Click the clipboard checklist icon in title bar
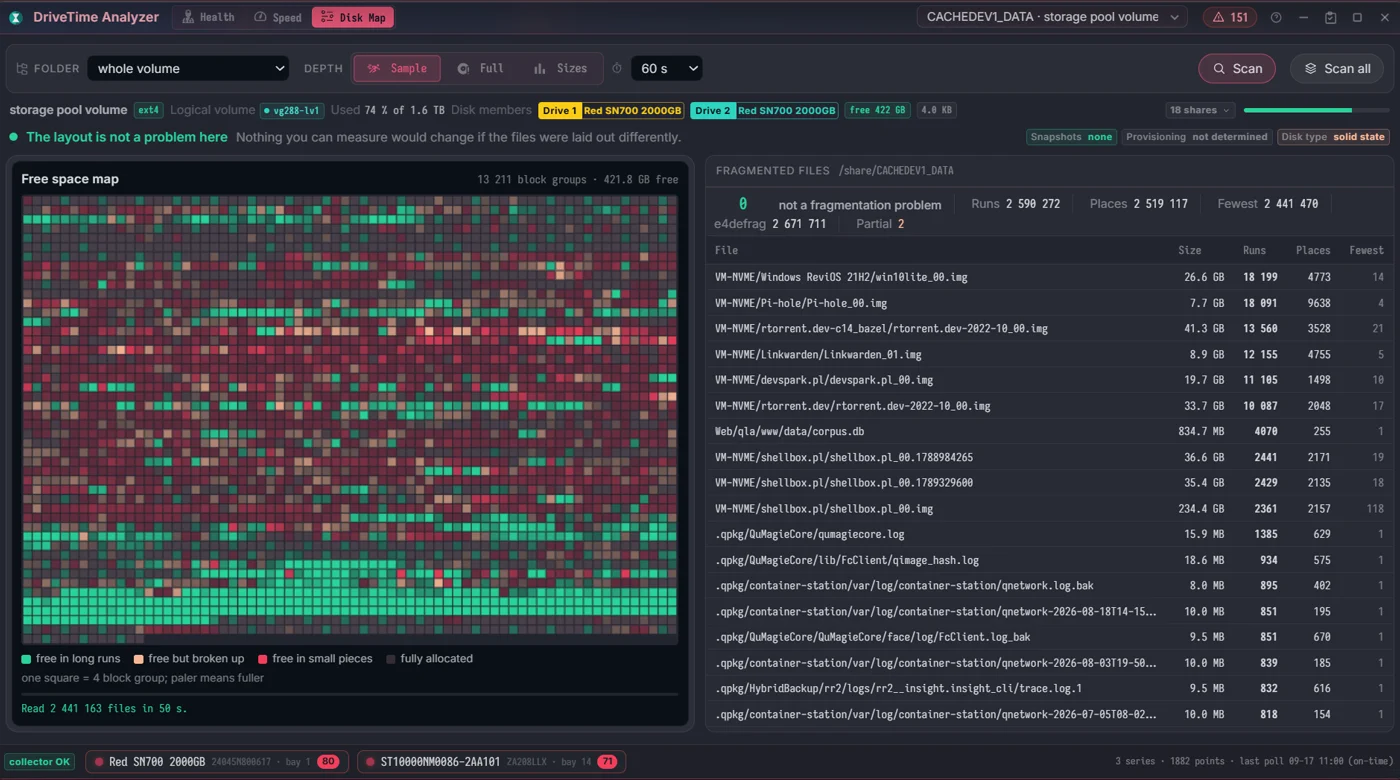This screenshot has width=1400, height=780. [x=1330, y=17]
